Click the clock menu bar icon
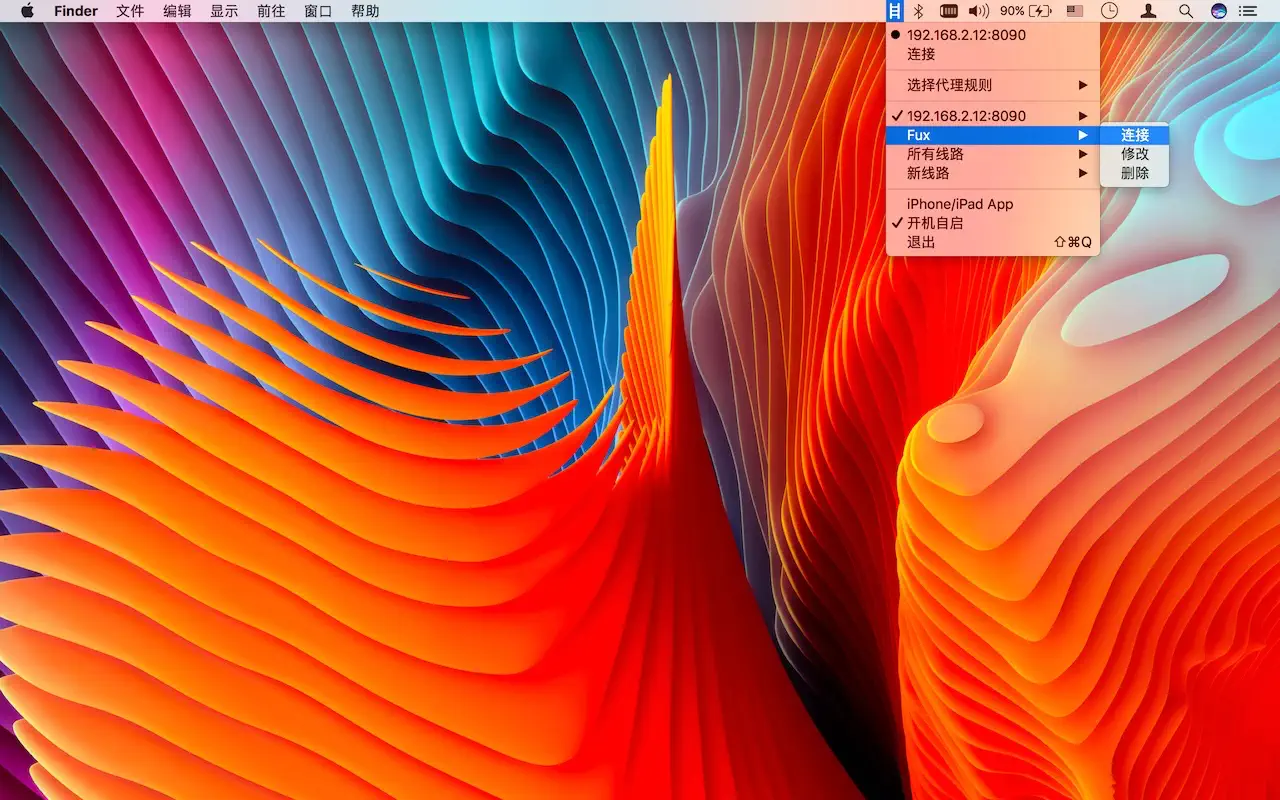 (x=1110, y=11)
